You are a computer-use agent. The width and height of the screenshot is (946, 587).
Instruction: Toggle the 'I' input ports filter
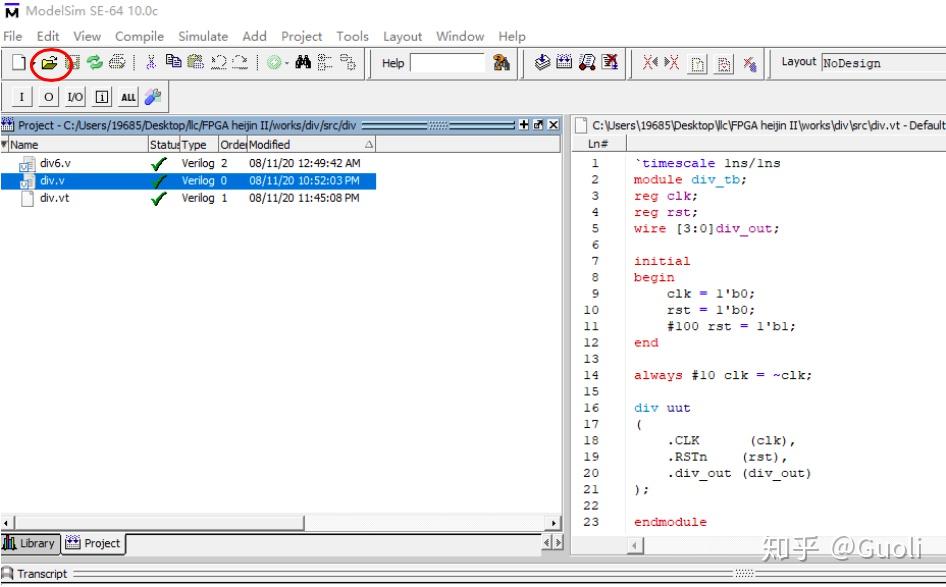tap(23, 96)
